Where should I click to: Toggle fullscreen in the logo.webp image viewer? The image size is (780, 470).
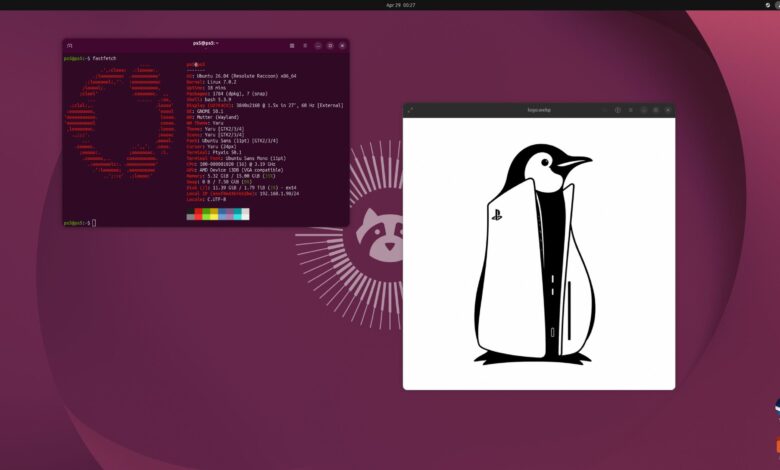(410, 110)
